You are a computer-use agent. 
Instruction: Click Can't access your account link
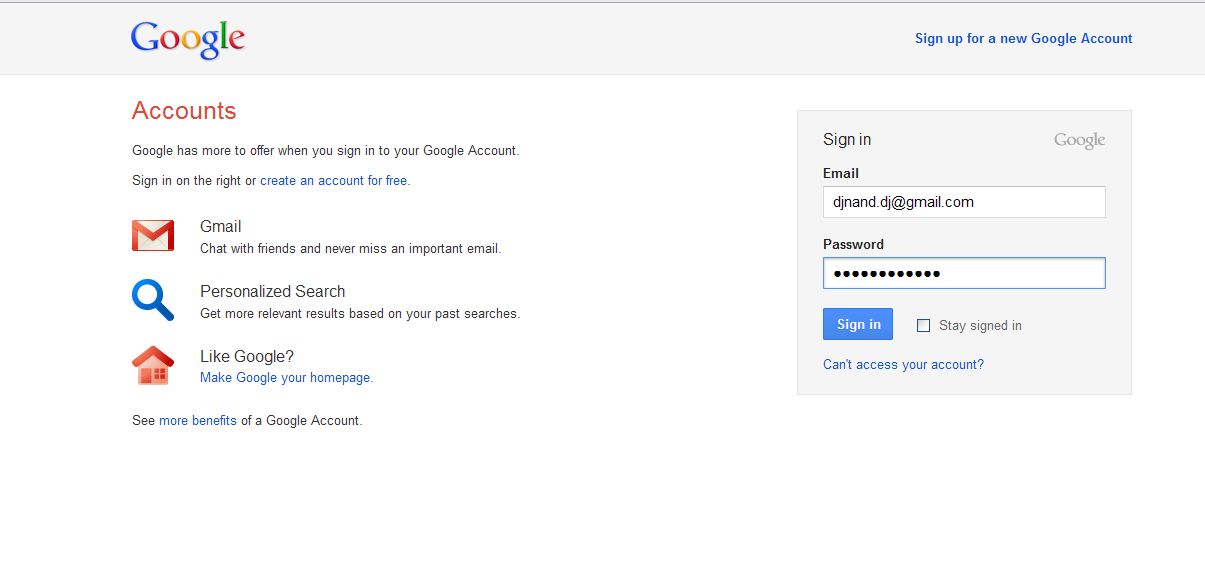click(x=903, y=365)
